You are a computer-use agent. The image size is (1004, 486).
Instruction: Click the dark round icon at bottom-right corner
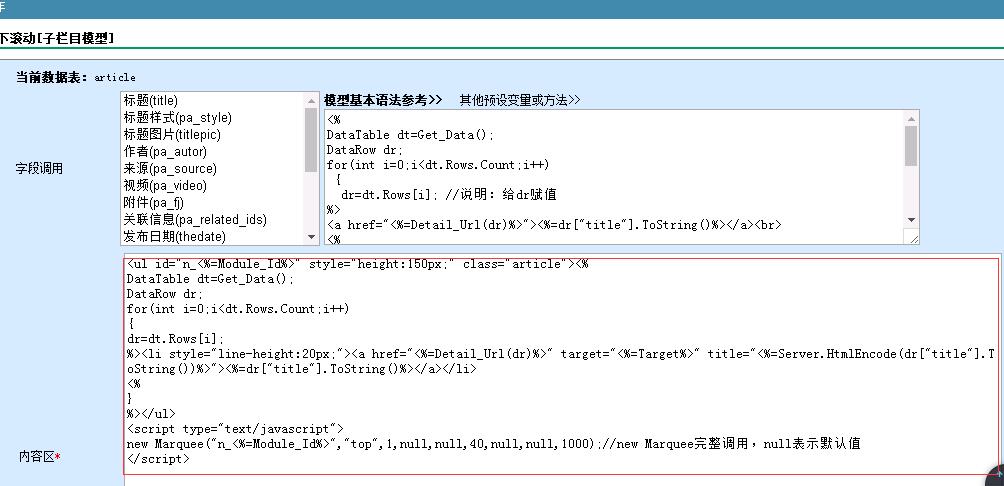996,475
